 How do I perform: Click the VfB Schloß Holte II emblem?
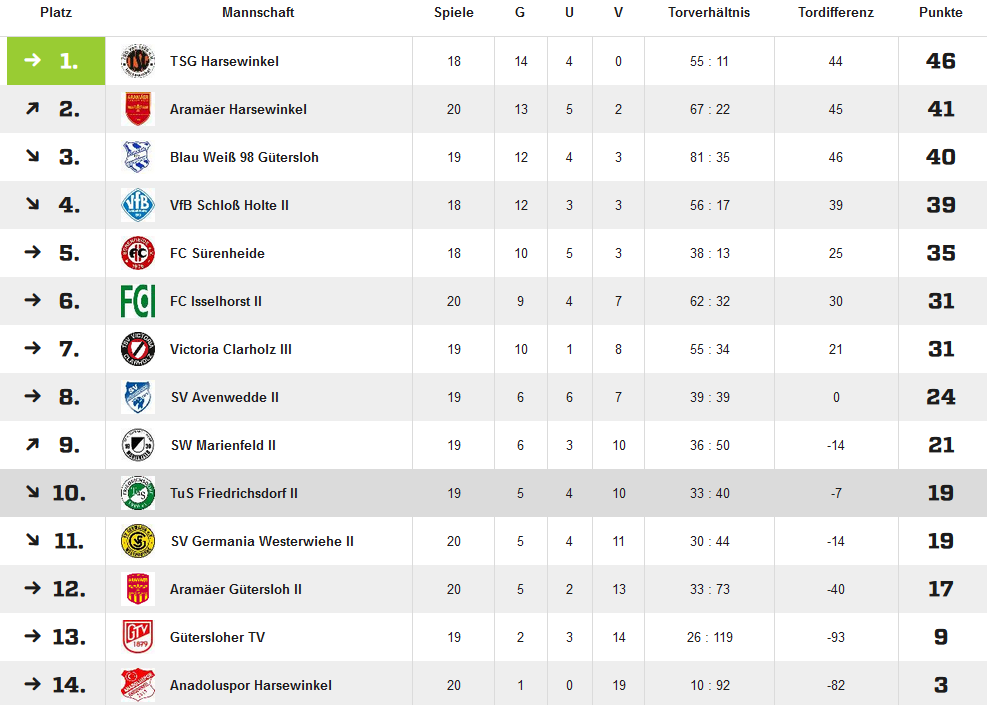(x=138, y=205)
